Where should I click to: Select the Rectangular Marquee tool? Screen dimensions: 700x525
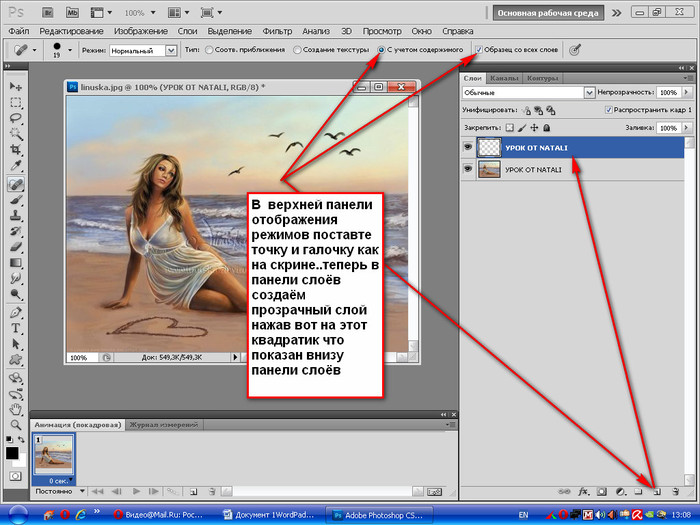pyautogui.click(x=16, y=102)
